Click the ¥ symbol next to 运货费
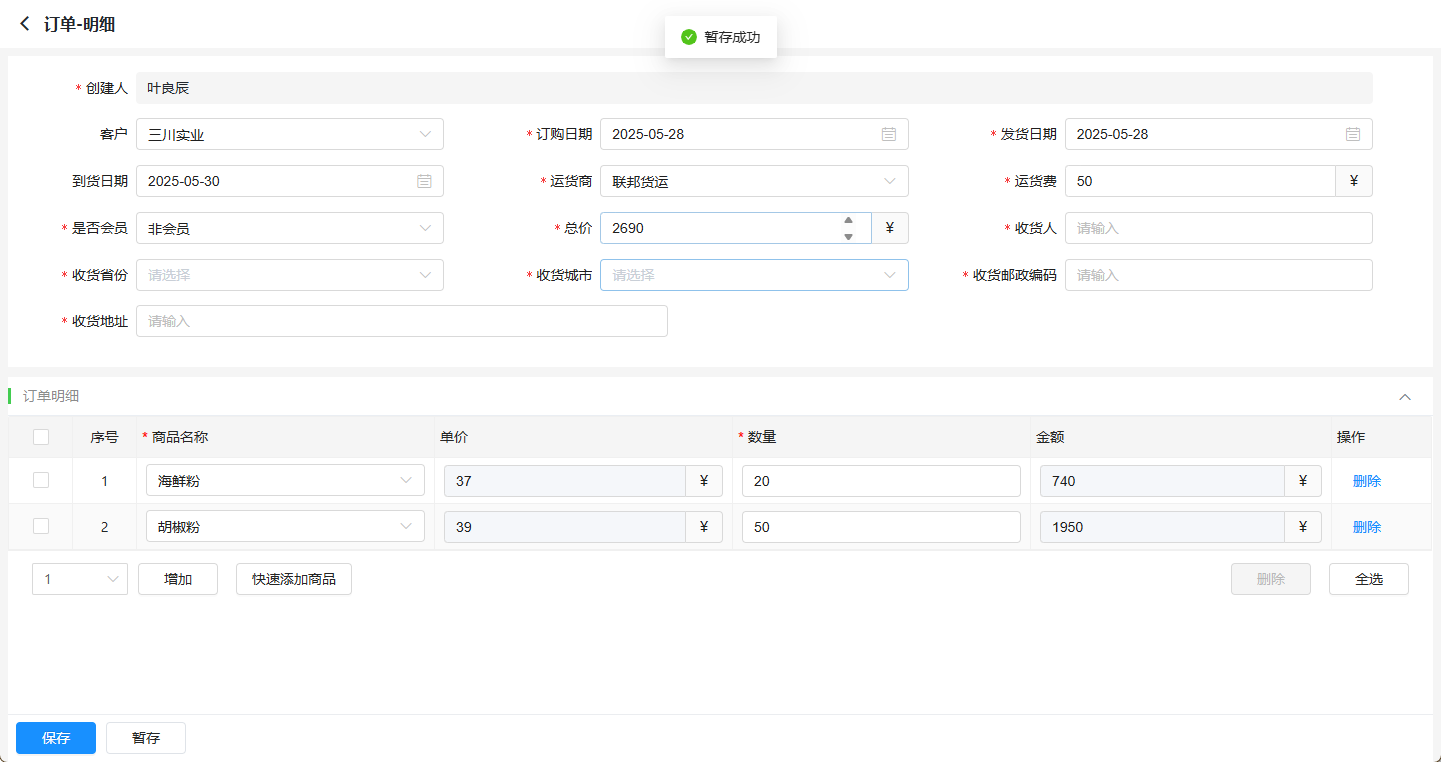This screenshot has width=1441, height=762. point(1353,181)
